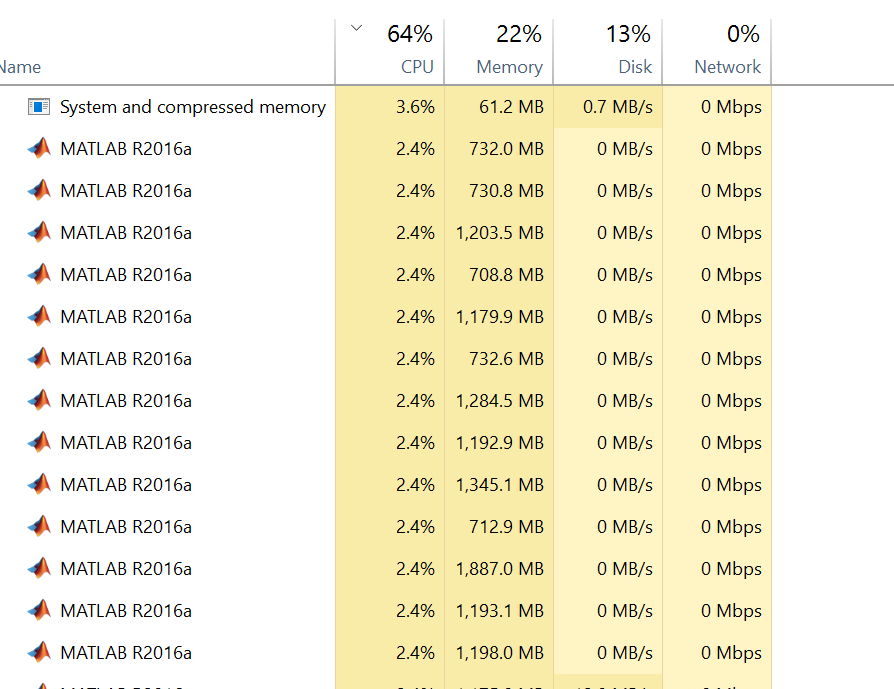This screenshot has height=689, width=894.
Task: Click the MATLAB icon in the 732.0 MB row
Action: (39, 148)
